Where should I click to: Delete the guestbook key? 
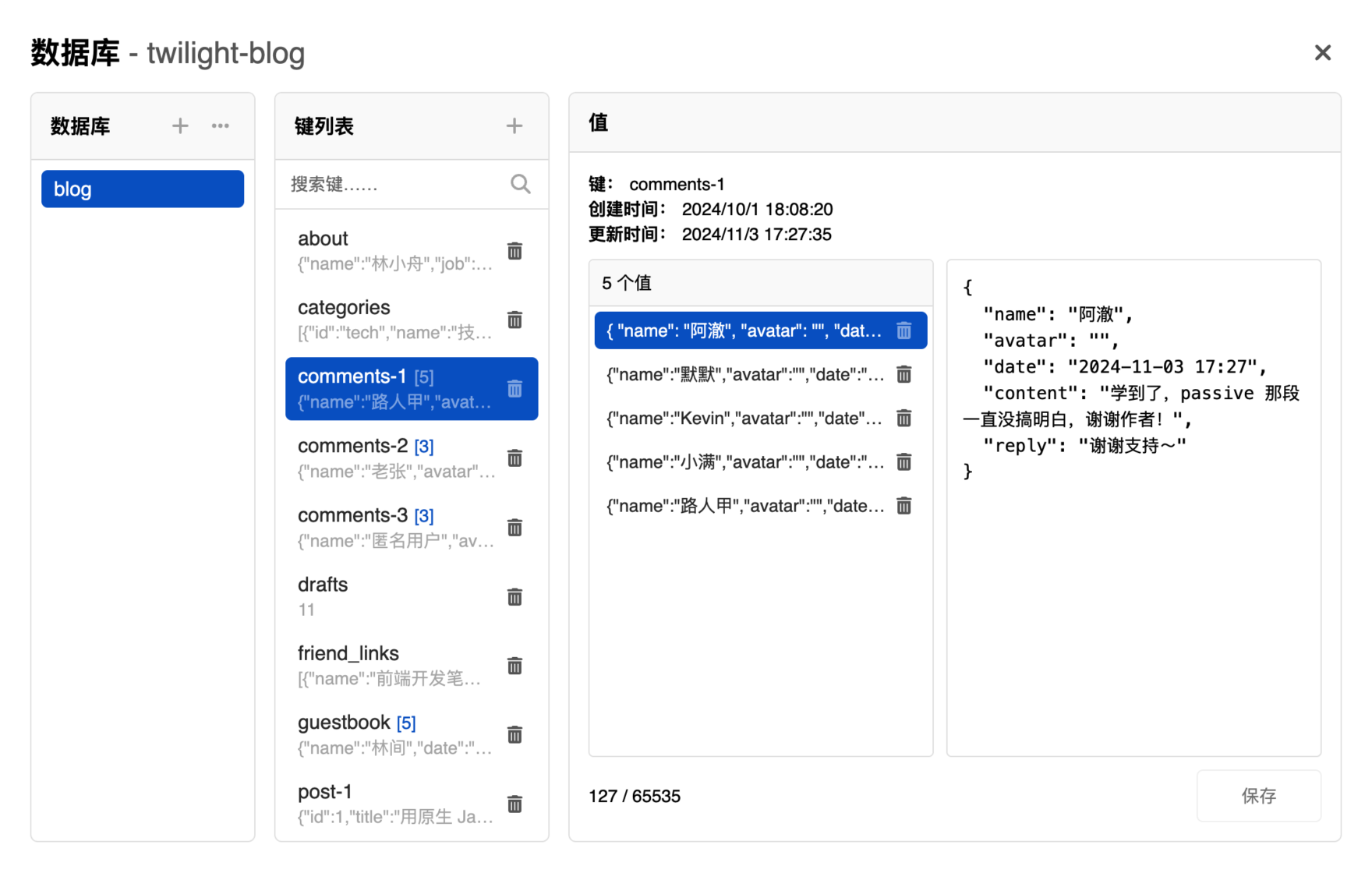[x=515, y=735]
